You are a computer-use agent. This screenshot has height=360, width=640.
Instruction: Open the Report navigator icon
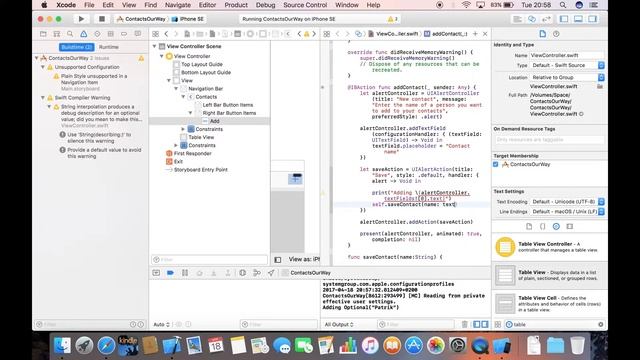138,34
